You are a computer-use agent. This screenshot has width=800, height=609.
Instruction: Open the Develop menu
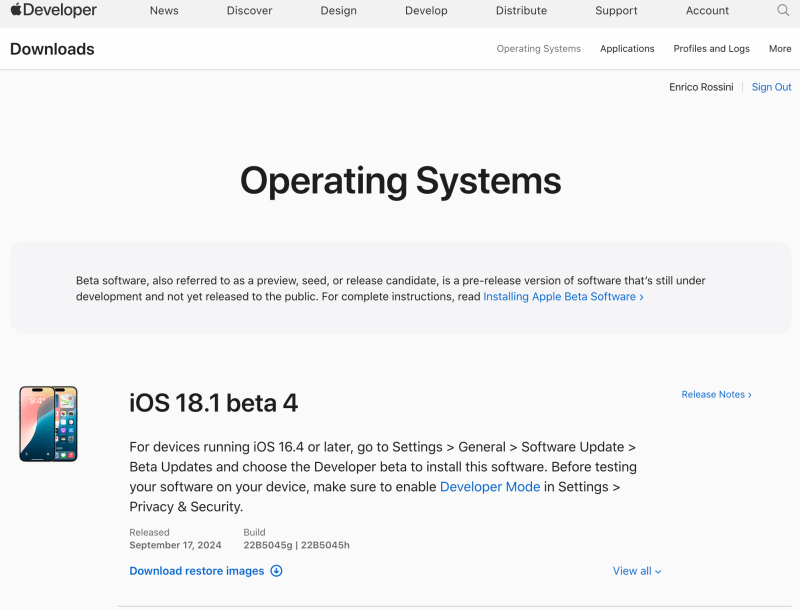click(x=426, y=11)
